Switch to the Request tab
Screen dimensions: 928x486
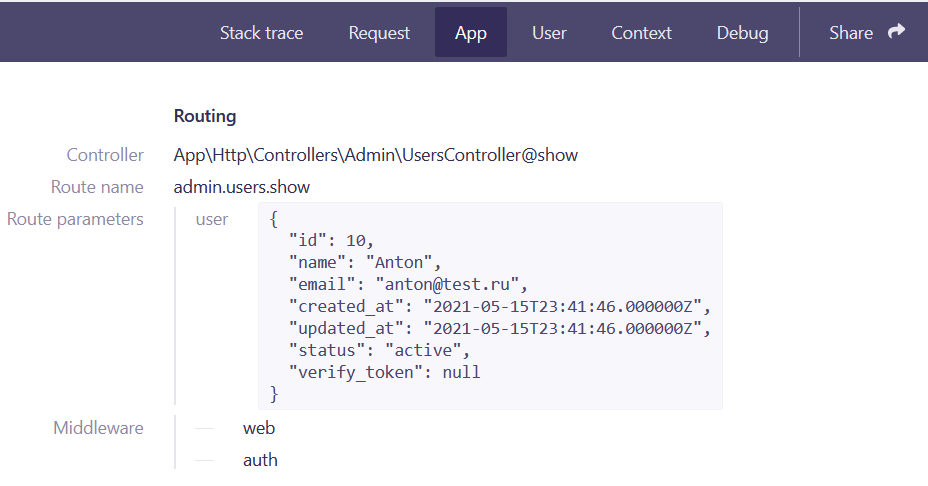[x=379, y=33]
